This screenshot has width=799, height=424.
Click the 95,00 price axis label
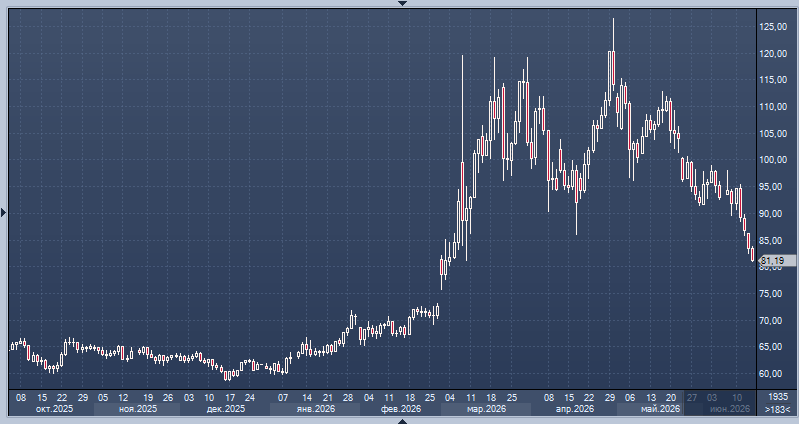771,187
